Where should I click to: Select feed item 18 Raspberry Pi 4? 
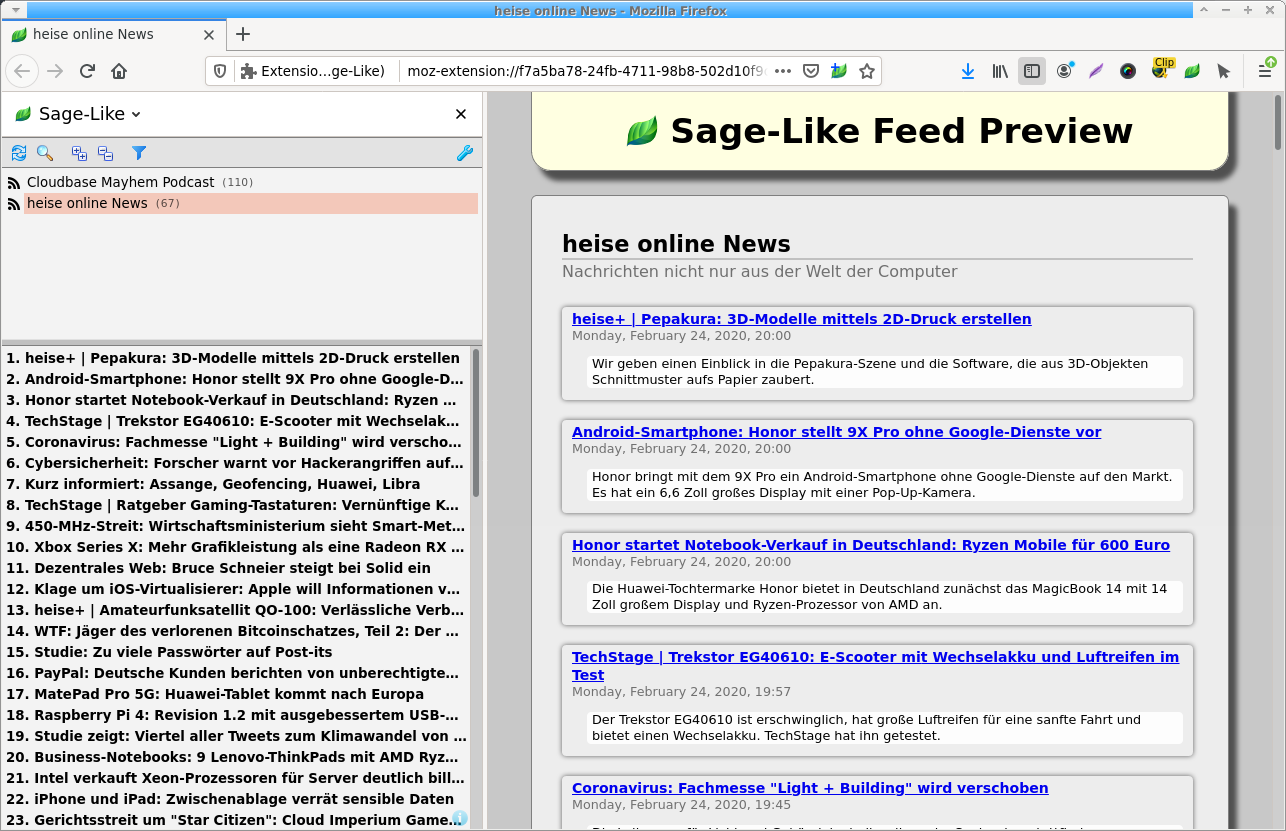click(x=236, y=715)
